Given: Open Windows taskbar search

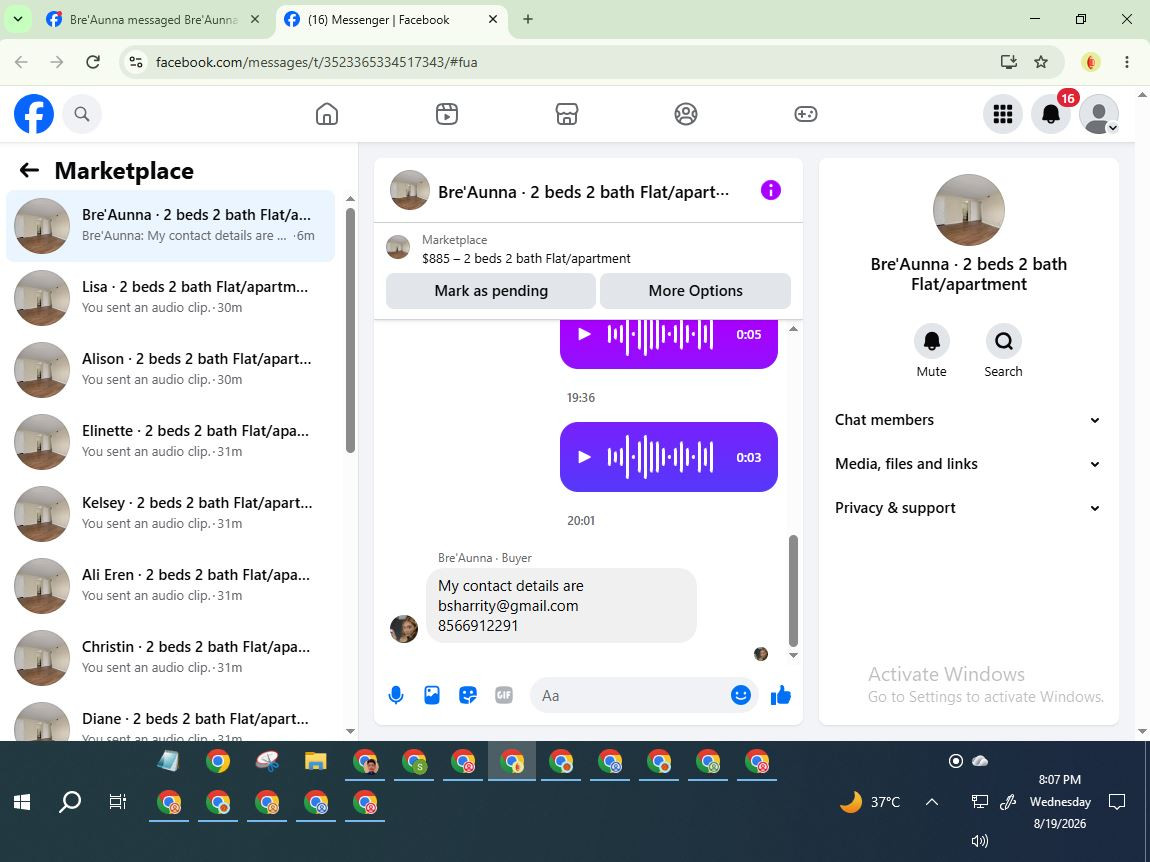Looking at the screenshot, I should tap(70, 802).
